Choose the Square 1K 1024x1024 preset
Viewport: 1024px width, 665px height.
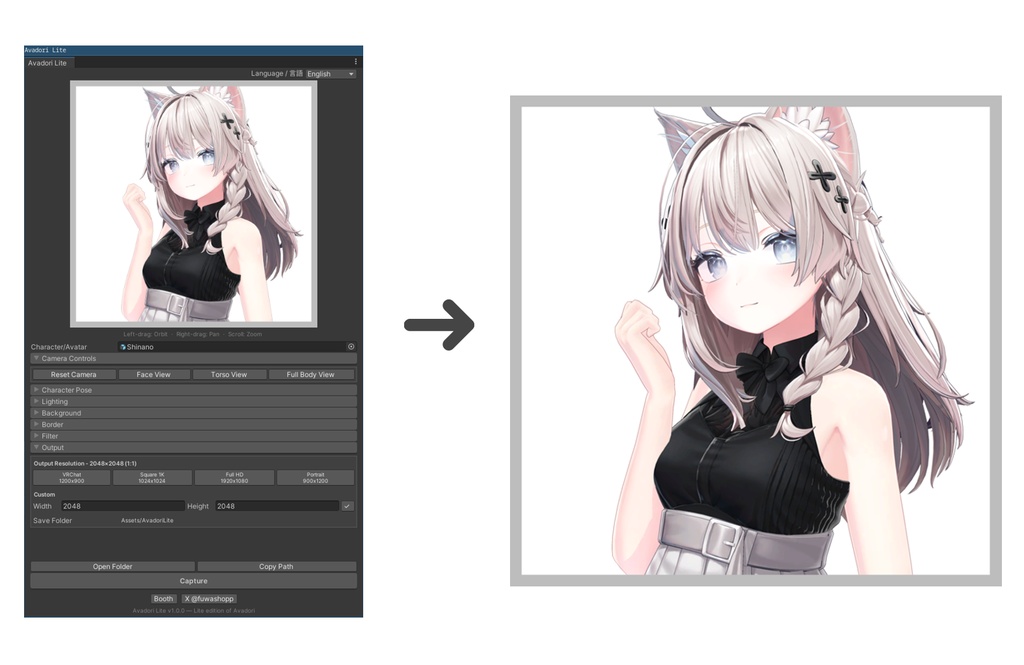(x=152, y=478)
